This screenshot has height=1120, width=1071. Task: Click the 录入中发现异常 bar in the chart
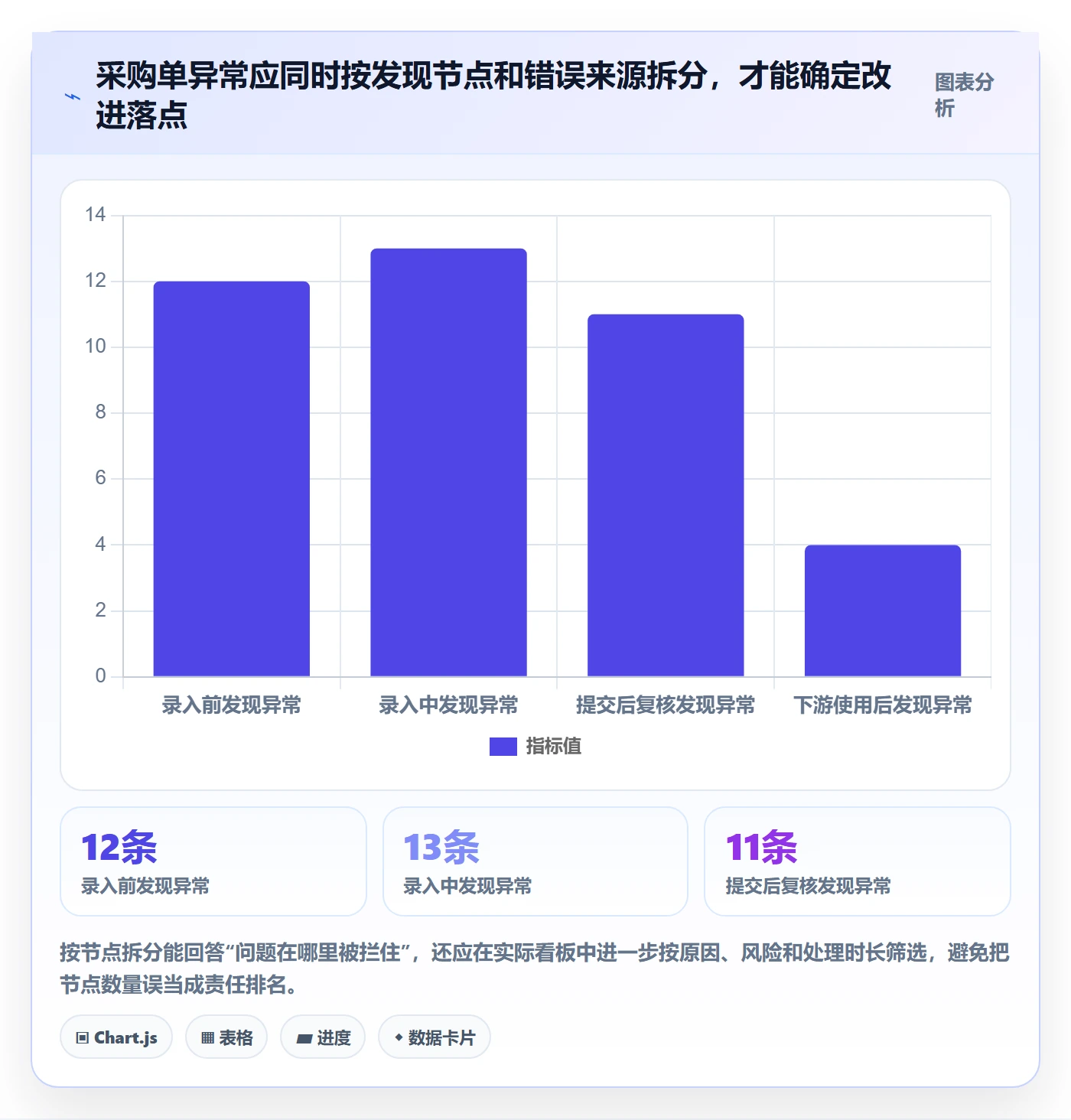449,462
